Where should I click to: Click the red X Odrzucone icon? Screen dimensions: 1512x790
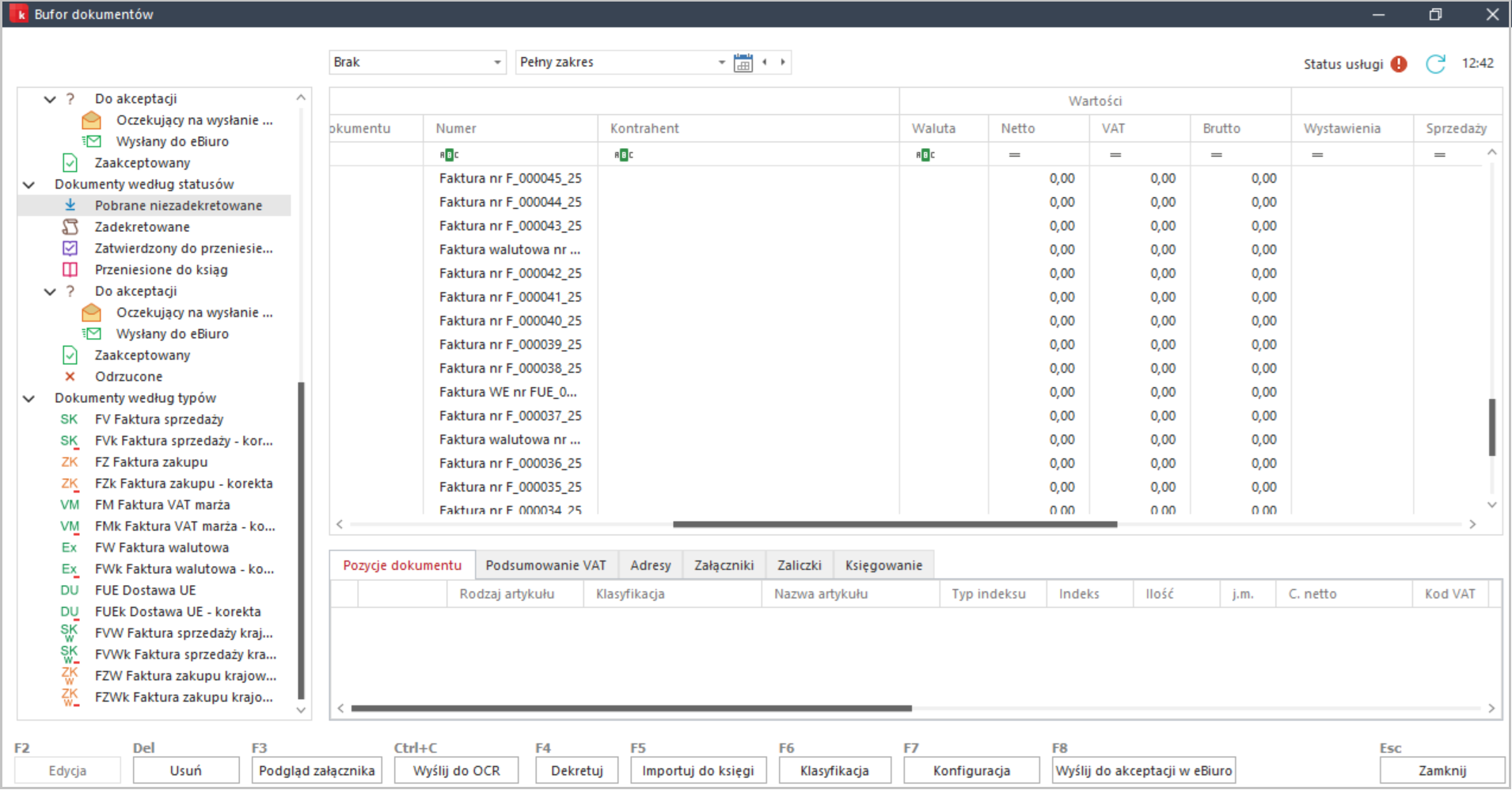tap(70, 377)
